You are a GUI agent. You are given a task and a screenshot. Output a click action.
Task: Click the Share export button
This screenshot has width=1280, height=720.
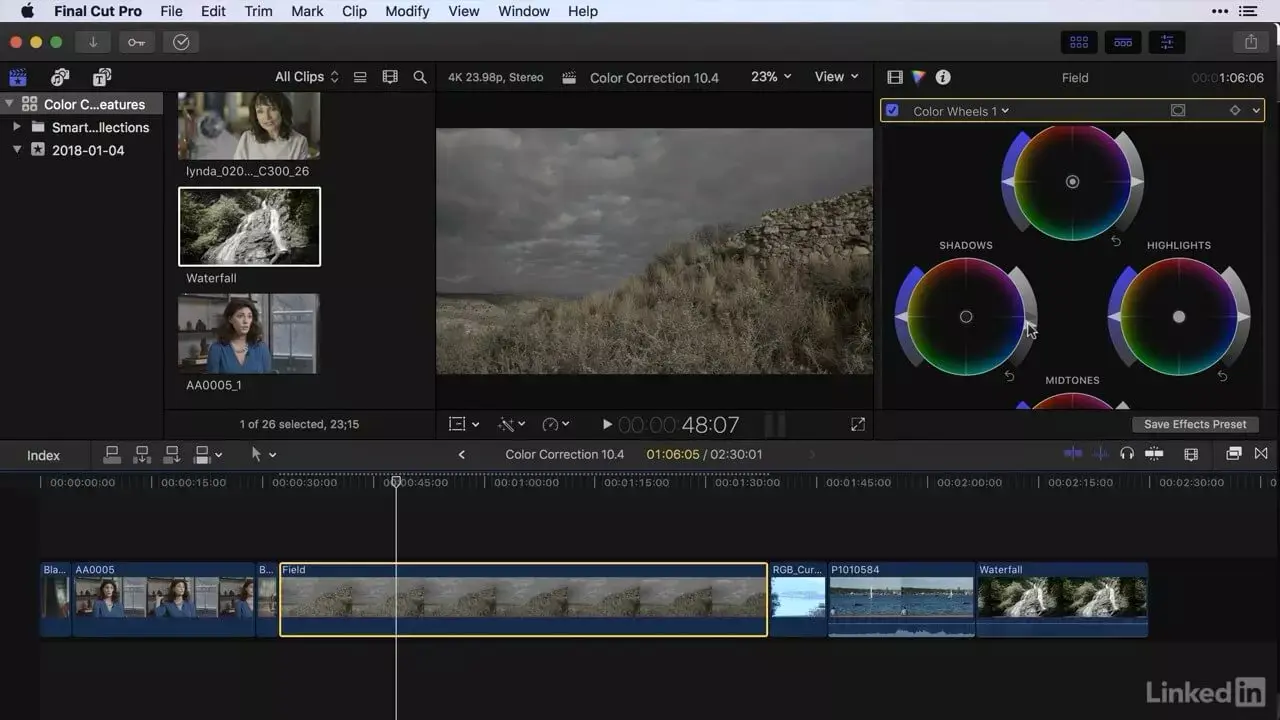[x=1251, y=42]
